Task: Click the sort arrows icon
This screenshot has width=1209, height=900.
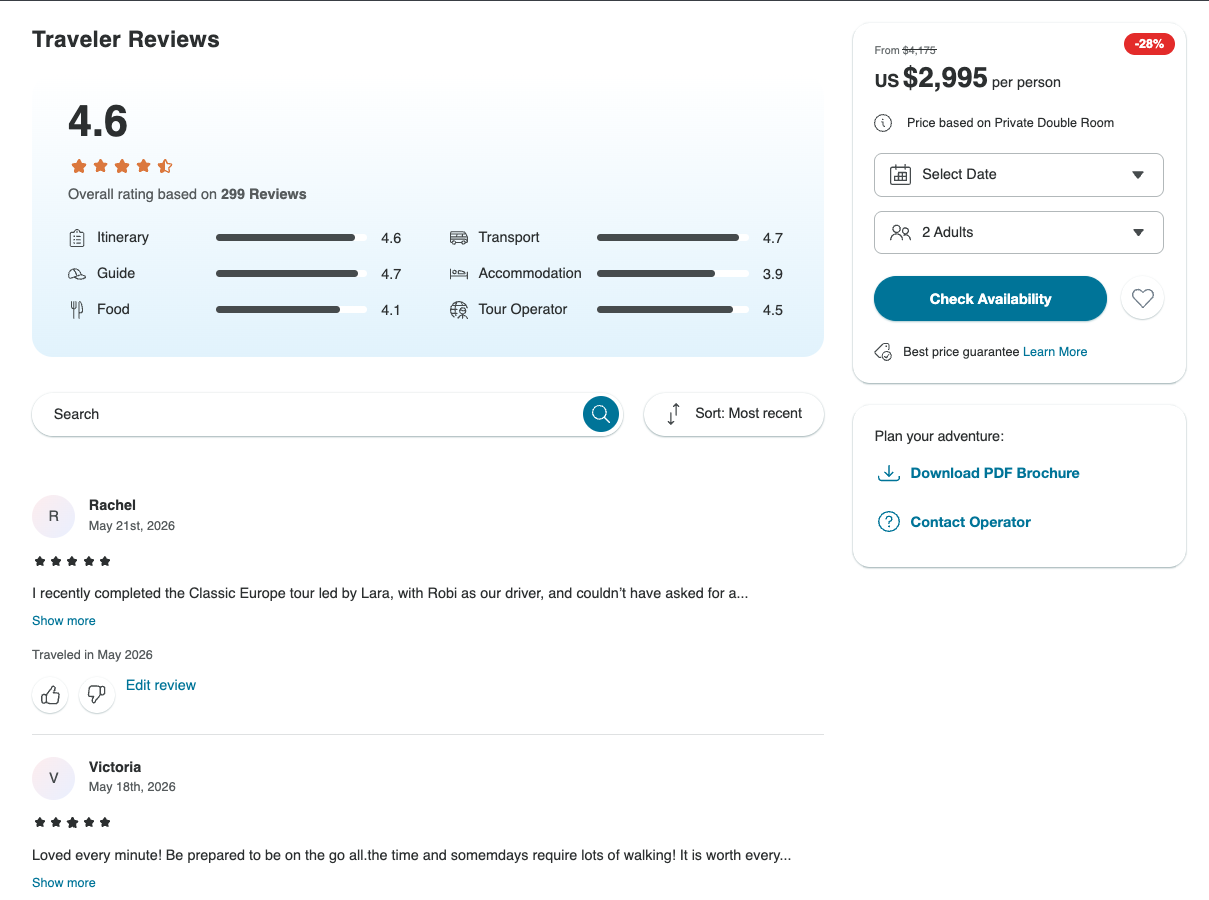Action: (x=674, y=413)
